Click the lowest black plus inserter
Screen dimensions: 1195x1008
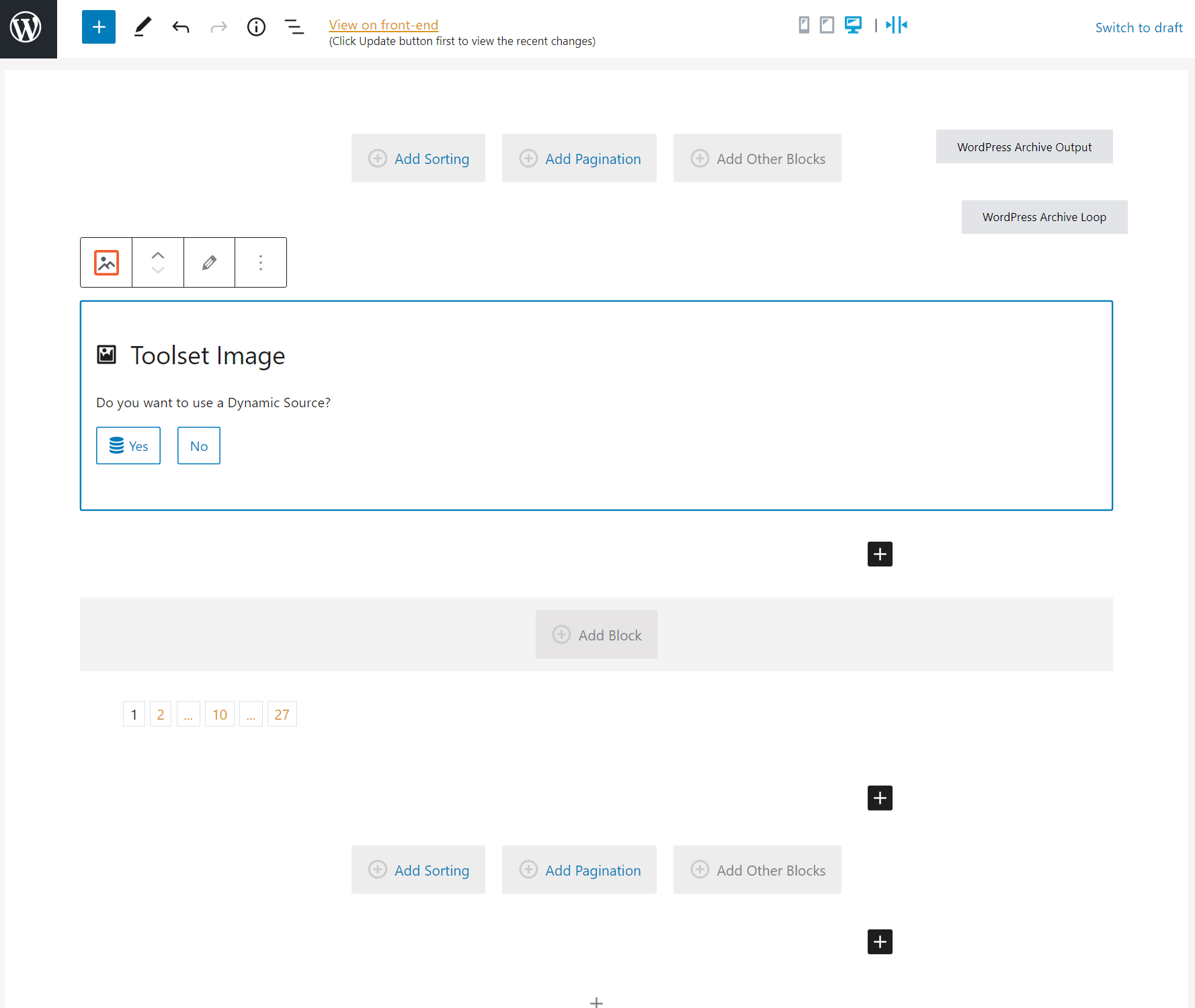coord(880,941)
